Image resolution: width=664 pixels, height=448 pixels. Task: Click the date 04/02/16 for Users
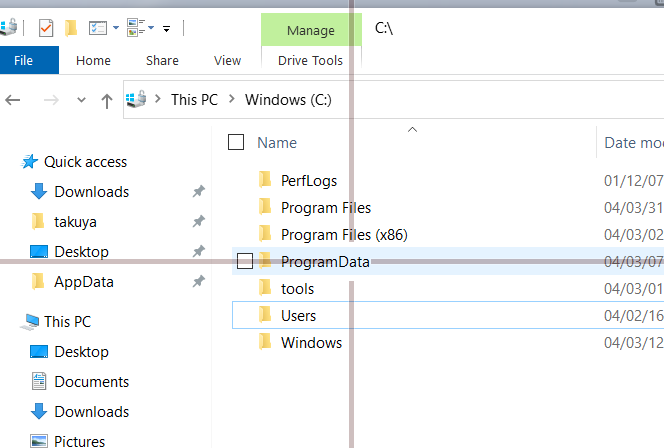(x=634, y=316)
